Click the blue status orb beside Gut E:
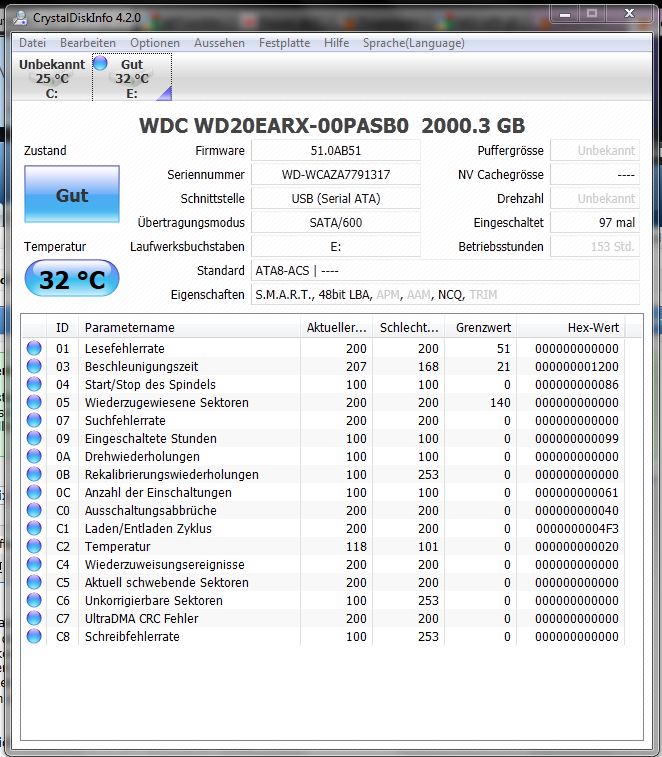The width and height of the screenshot is (662, 757). click(x=100, y=63)
